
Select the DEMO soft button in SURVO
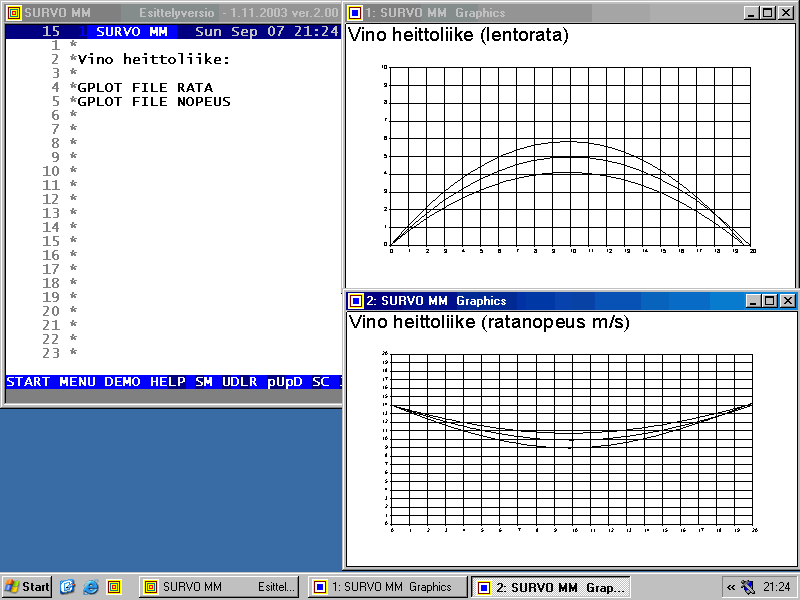[x=122, y=382]
